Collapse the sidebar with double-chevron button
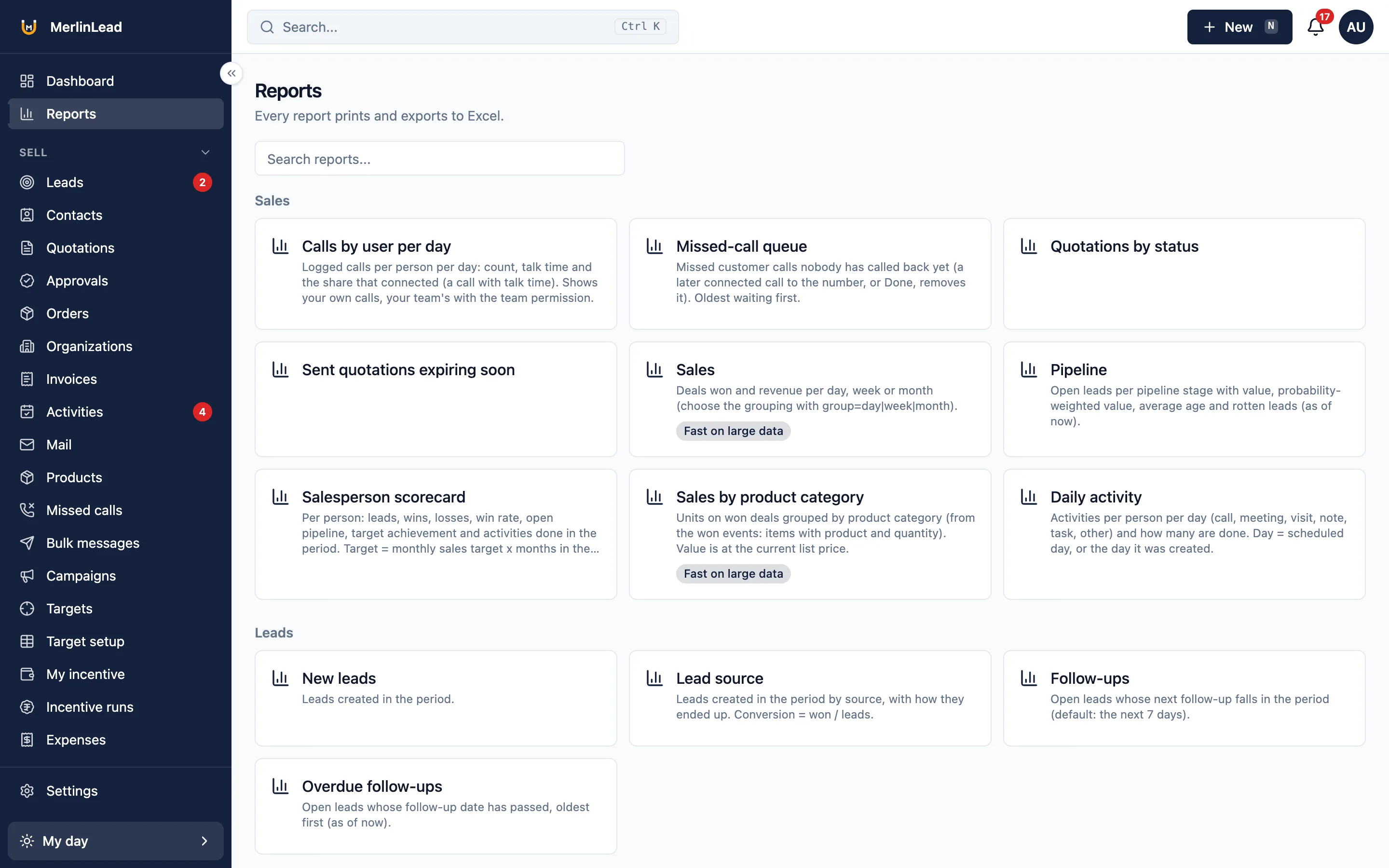 231,73
